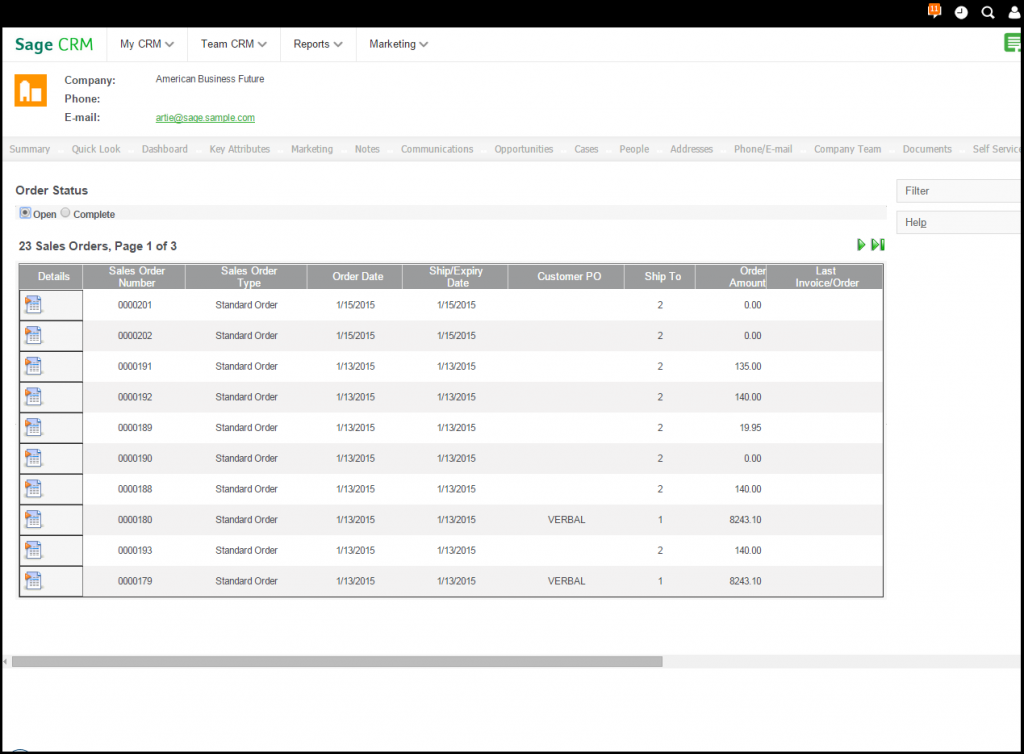Expand the My CRM dropdown menu

pyautogui.click(x=147, y=44)
